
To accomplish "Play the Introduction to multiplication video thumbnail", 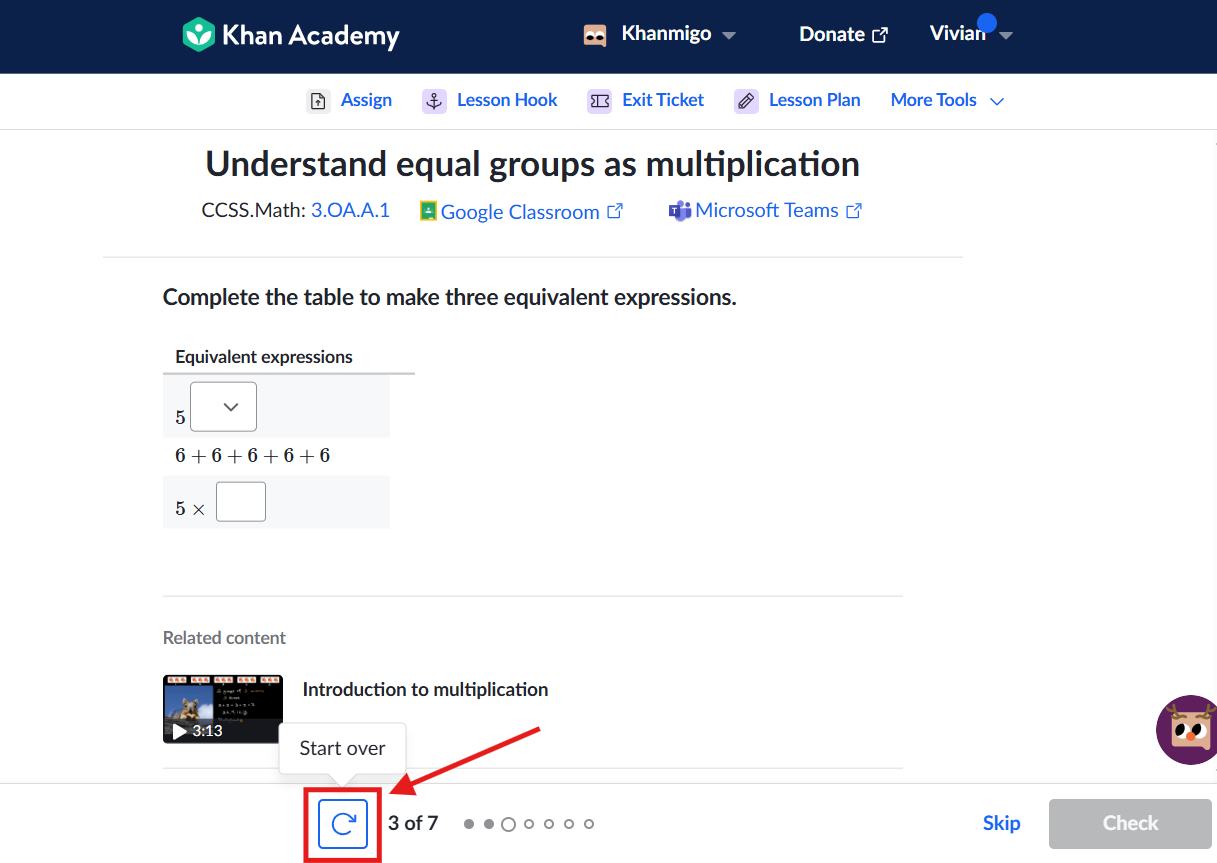I will click(x=223, y=709).
